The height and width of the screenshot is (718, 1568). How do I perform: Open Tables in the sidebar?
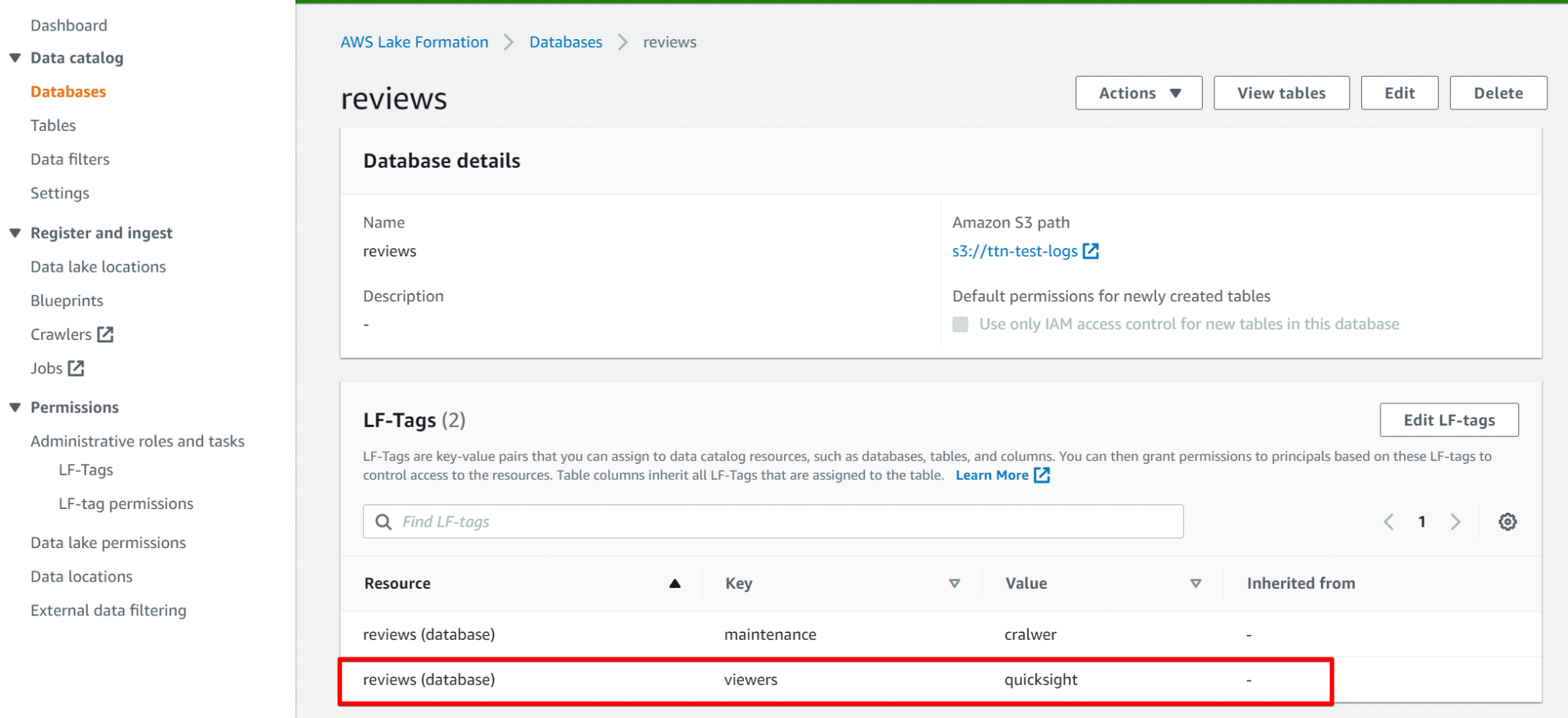53,126
